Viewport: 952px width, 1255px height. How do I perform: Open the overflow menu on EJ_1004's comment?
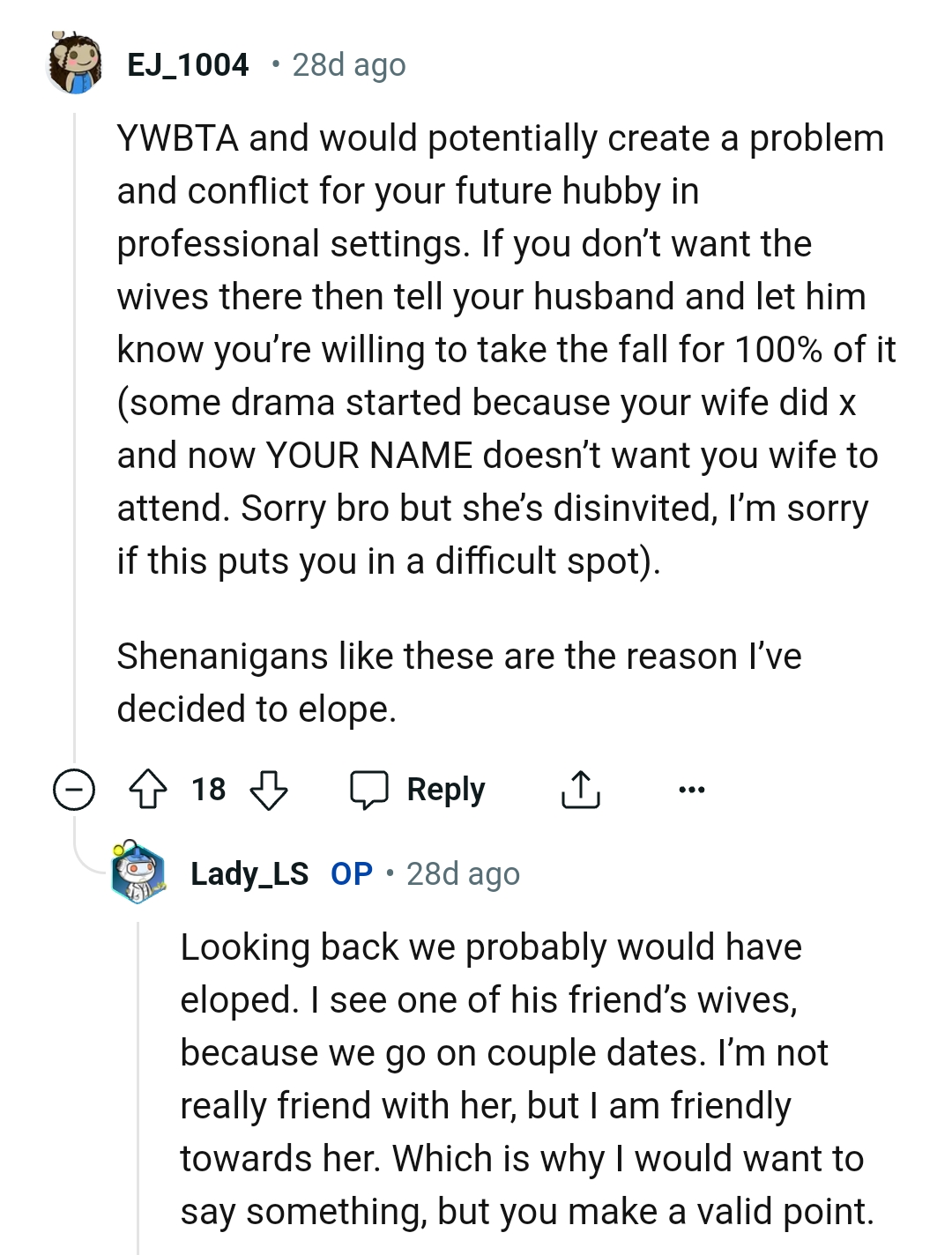coord(691,789)
